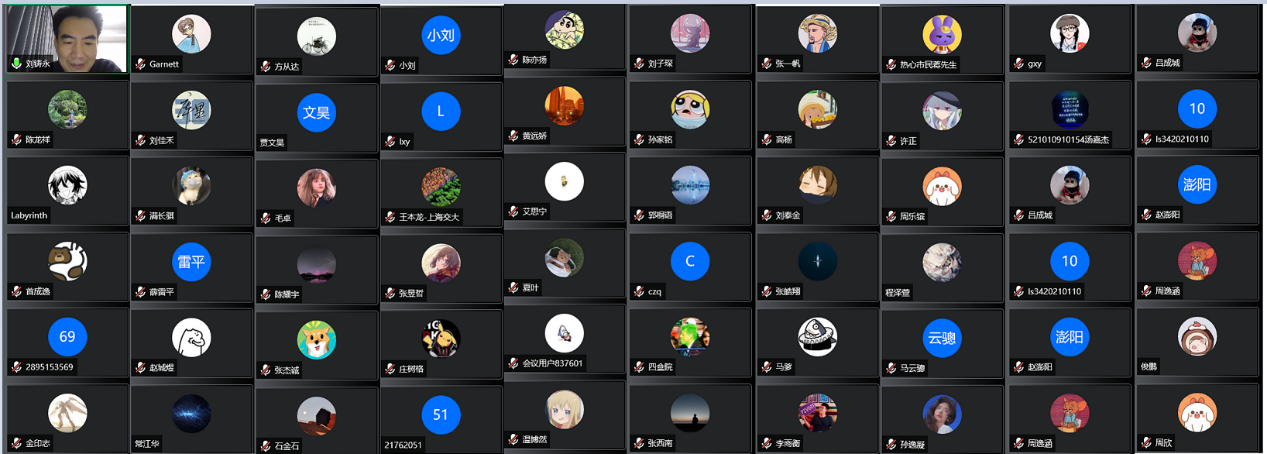Screen dimensions: 1267x454
Task: Click the muted mic icon beside lxy
Action: click(390, 141)
